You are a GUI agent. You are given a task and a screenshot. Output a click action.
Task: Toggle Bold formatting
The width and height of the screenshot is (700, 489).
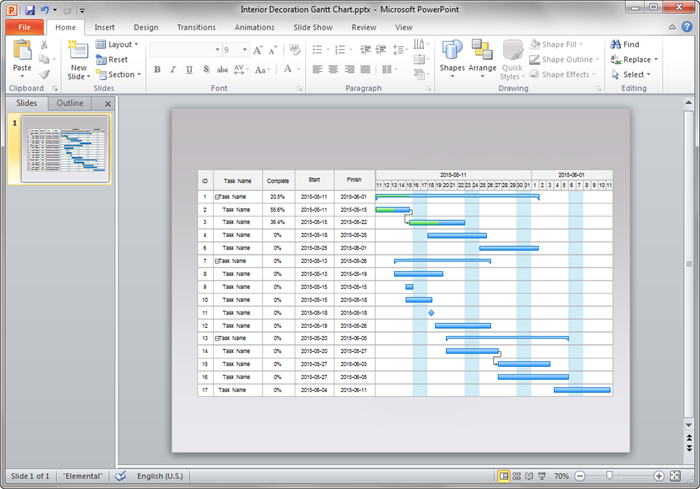click(x=159, y=70)
